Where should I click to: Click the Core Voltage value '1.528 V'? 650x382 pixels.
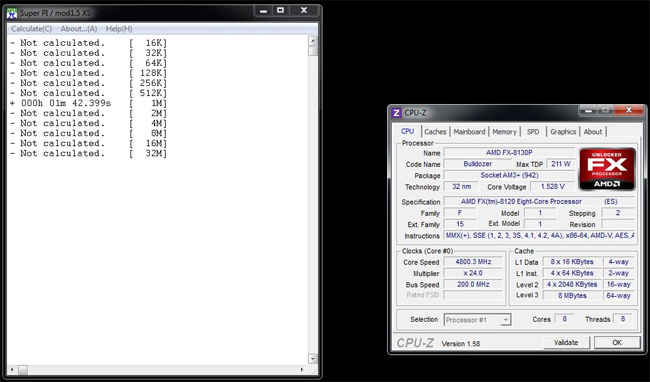tap(553, 186)
